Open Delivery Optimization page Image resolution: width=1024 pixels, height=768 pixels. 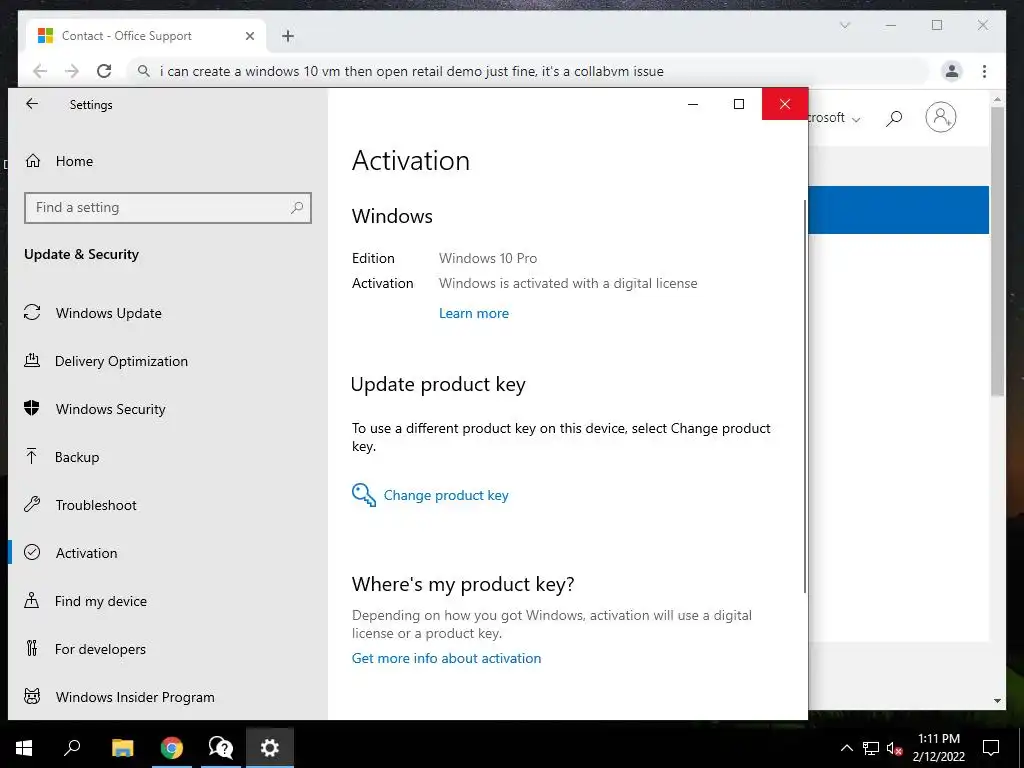[168, 361]
